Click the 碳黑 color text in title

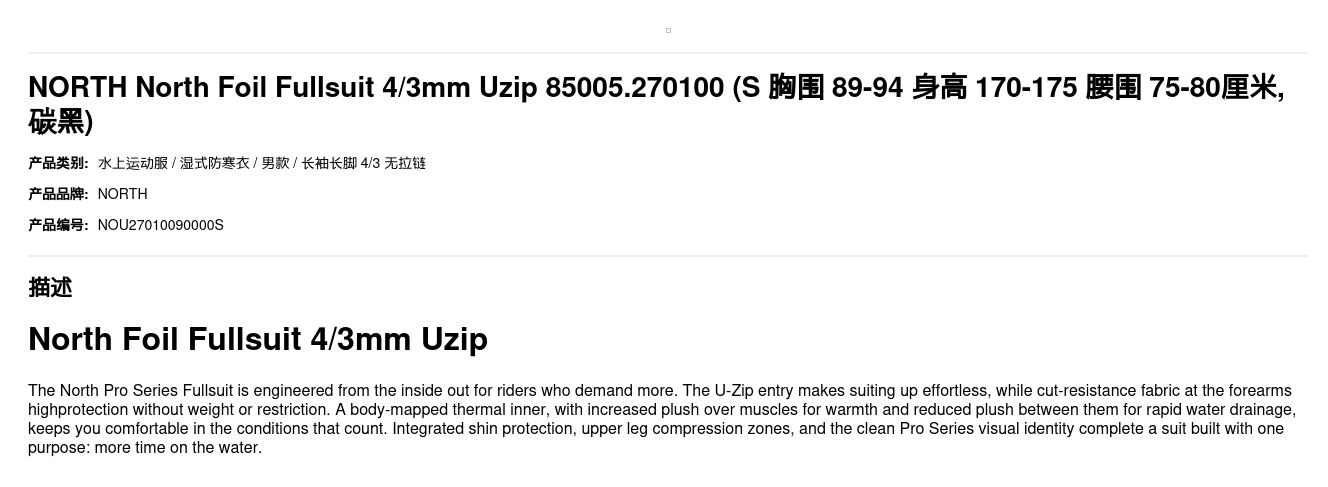click(55, 122)
